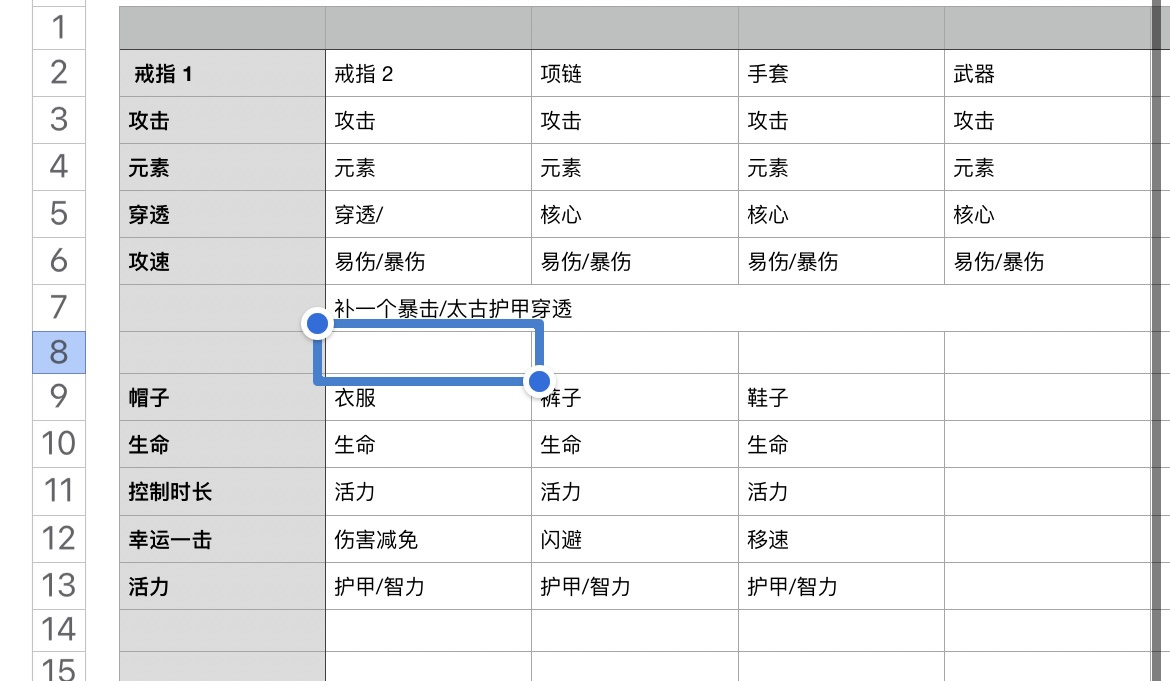Select the 鞋子 cell
Screen dimensions: 1170x681
pos(841,397)
